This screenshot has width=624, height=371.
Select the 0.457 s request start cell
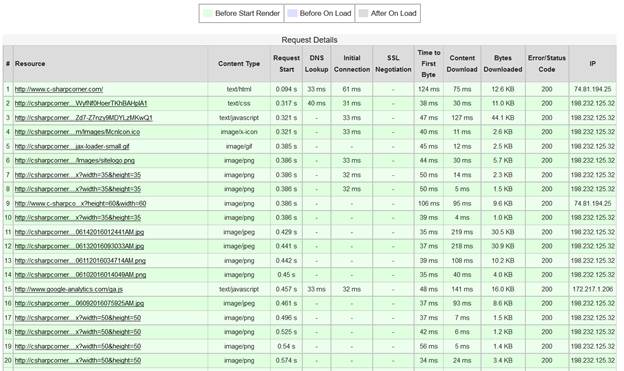click(x=287, y=289)
